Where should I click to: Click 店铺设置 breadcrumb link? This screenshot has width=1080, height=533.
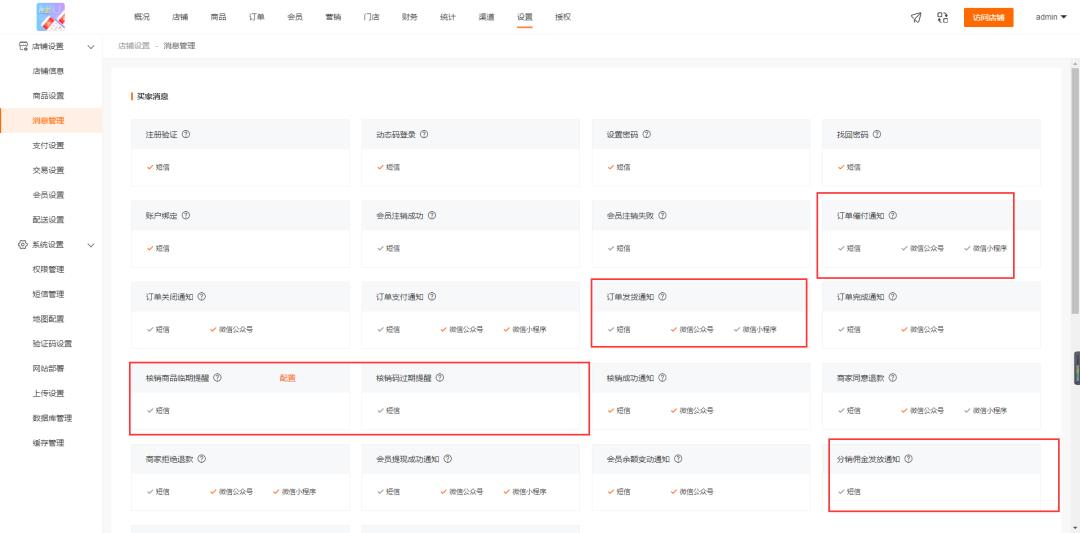(133, 46)
